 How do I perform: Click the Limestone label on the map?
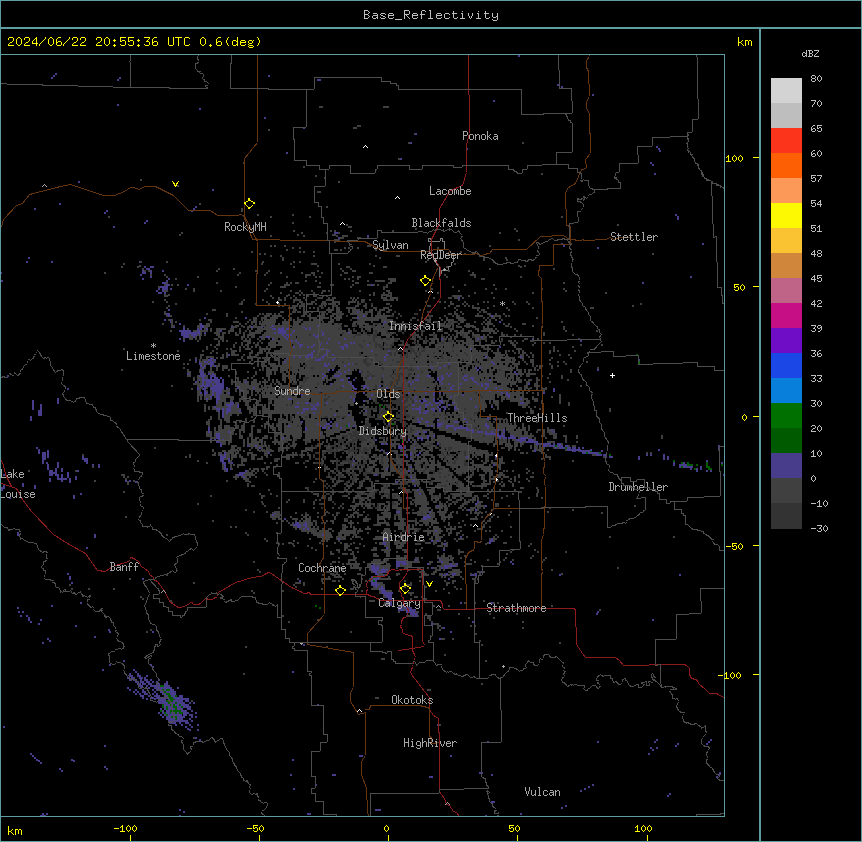(x=153, y=356)
